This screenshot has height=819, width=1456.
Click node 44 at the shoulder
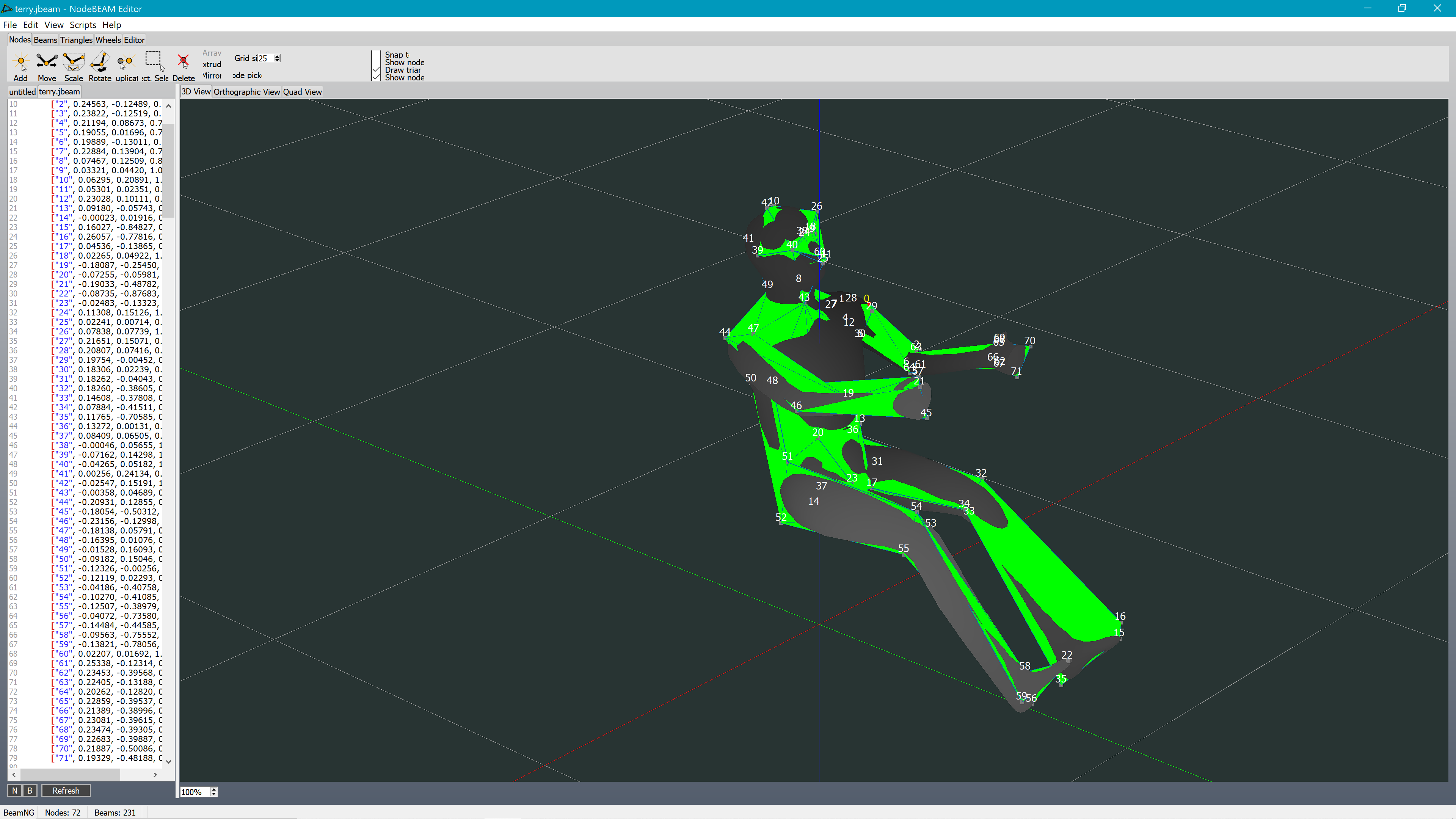[x=725, y=333]
